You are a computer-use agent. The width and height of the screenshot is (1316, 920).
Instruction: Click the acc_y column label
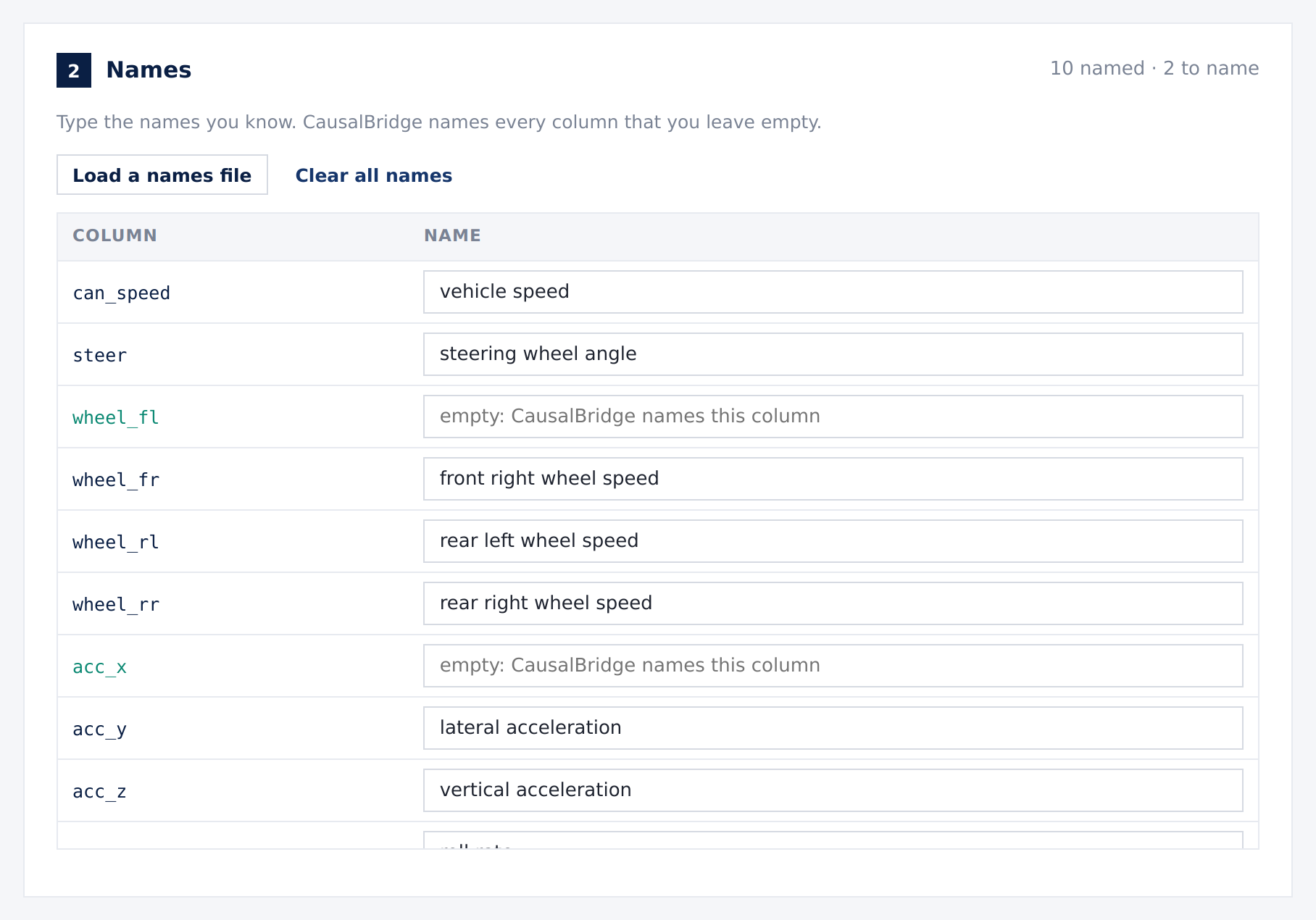pos(99,729)
